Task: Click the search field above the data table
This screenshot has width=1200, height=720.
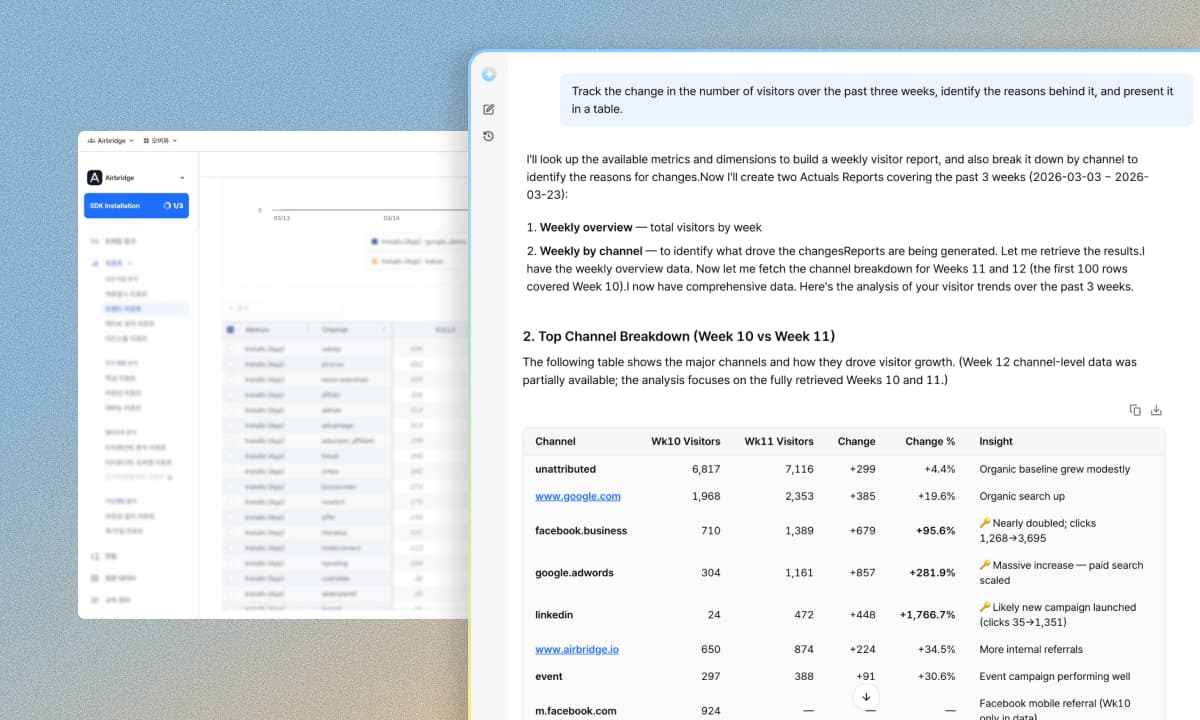Action: coord(281,308)
